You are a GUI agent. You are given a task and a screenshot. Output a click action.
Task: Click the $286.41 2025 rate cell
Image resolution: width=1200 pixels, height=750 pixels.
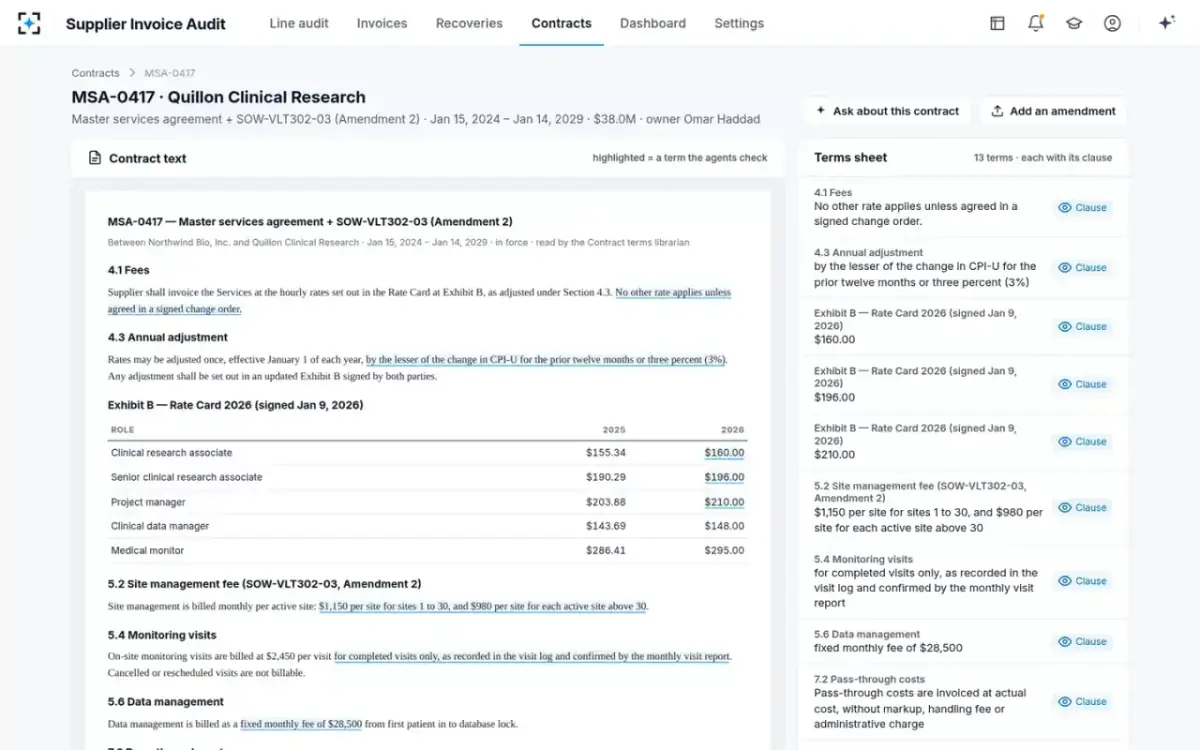click(606, 551)
